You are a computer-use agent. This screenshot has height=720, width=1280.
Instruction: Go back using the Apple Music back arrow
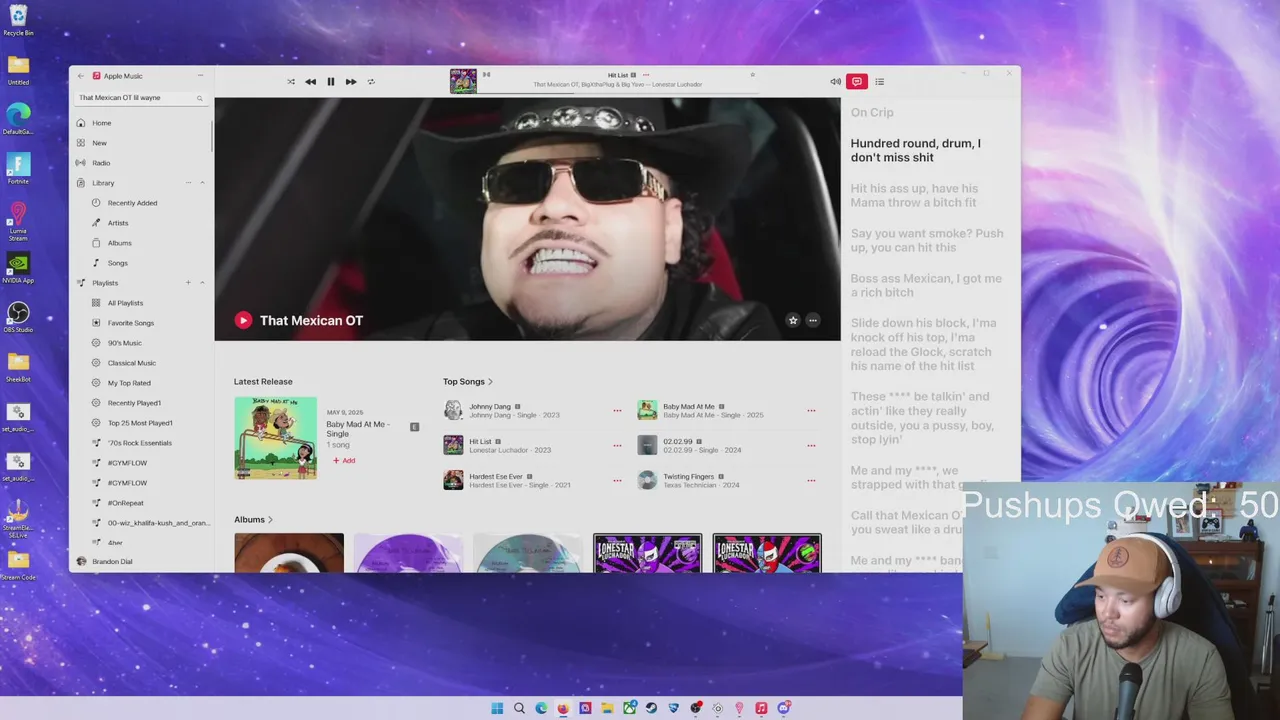[x=81, y=76]
